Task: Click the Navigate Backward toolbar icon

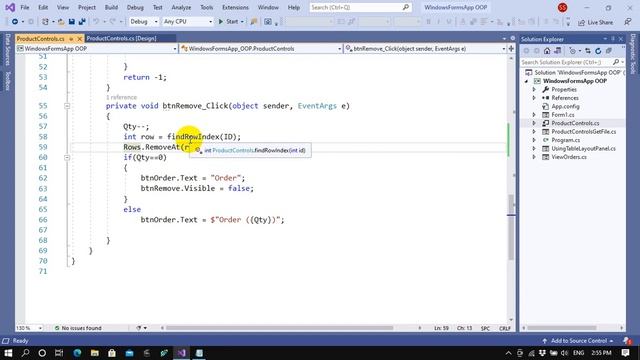Action: coord(15,22)
